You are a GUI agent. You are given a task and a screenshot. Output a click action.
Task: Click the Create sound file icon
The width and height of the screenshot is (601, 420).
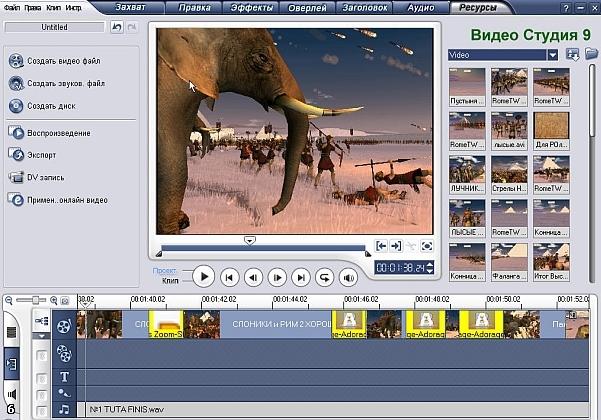(x=16, y=83)
